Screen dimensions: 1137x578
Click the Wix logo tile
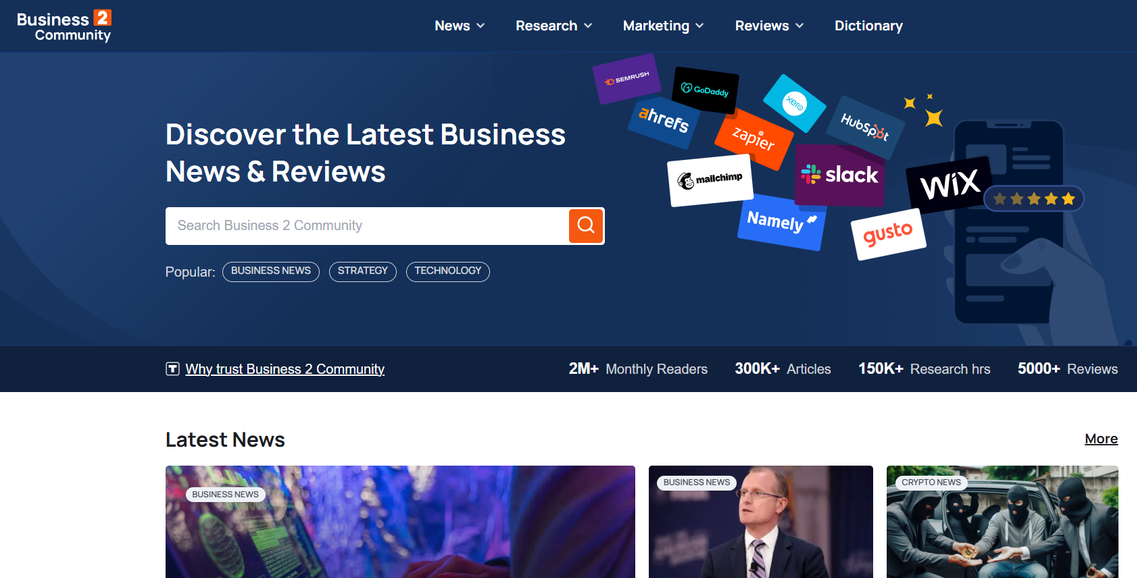pos(948,185)
